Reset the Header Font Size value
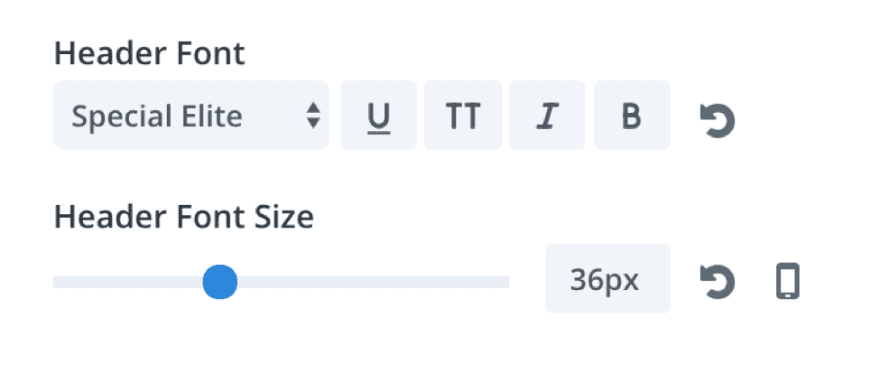The width and height of the screenshot is (880, 373). click(x=717, y=282)
